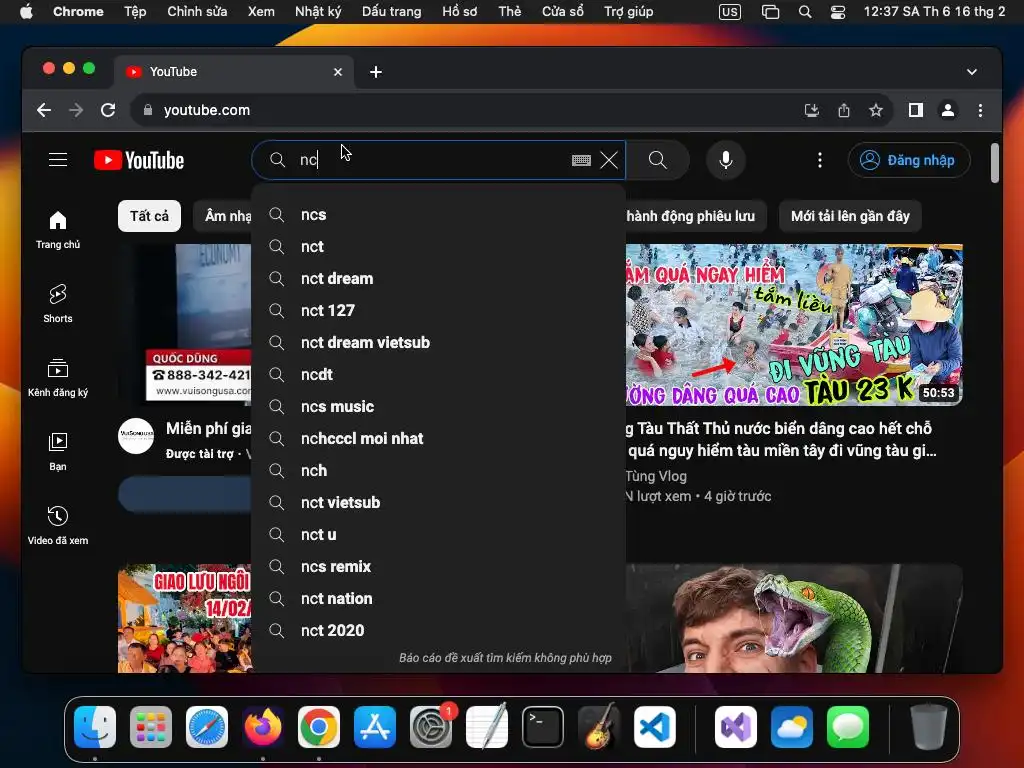
Task: Choose the ncdt suggestion
Action: pyautogui.click(x=438, y=375)
